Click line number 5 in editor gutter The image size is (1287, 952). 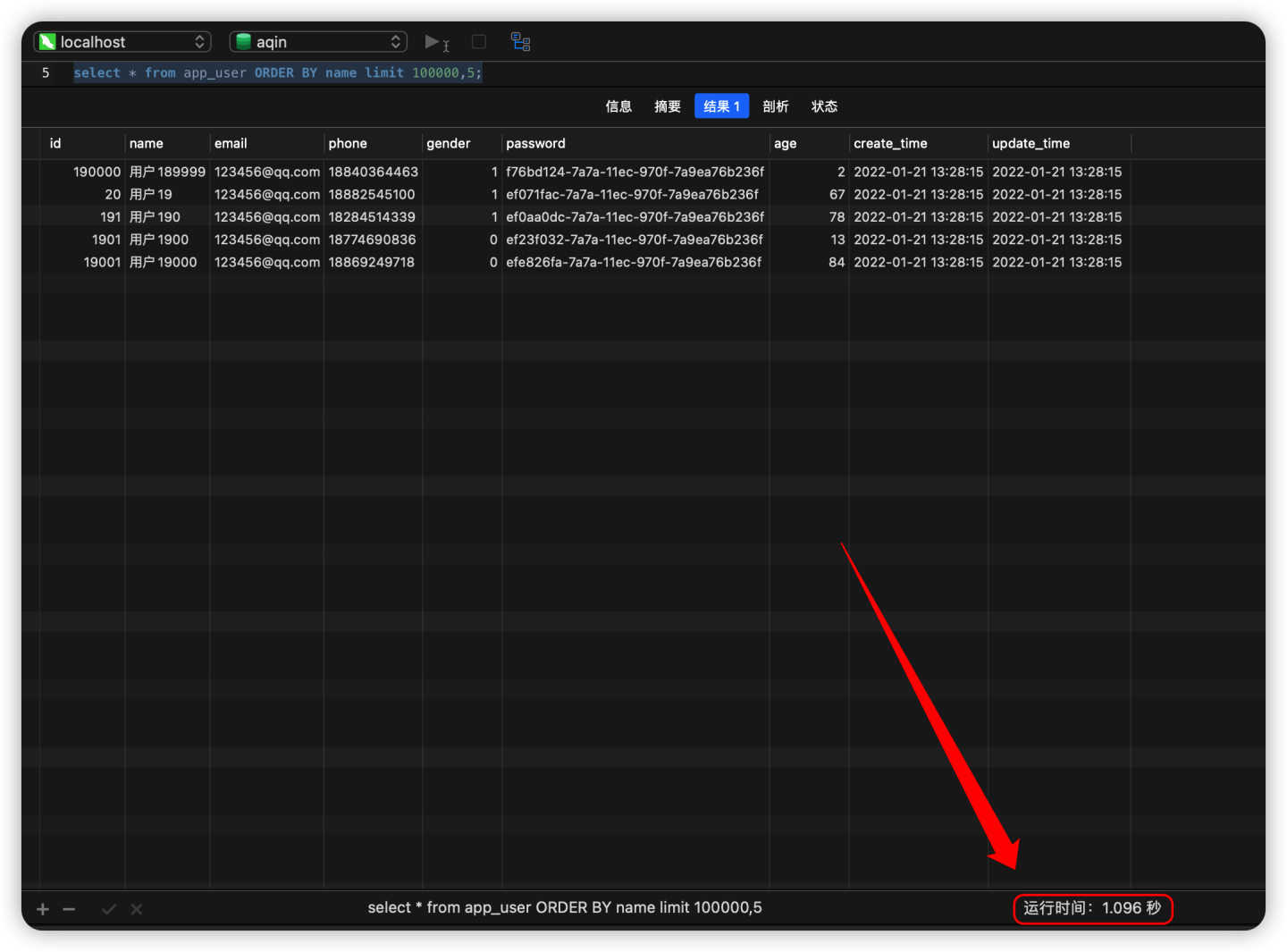[46, 72]
